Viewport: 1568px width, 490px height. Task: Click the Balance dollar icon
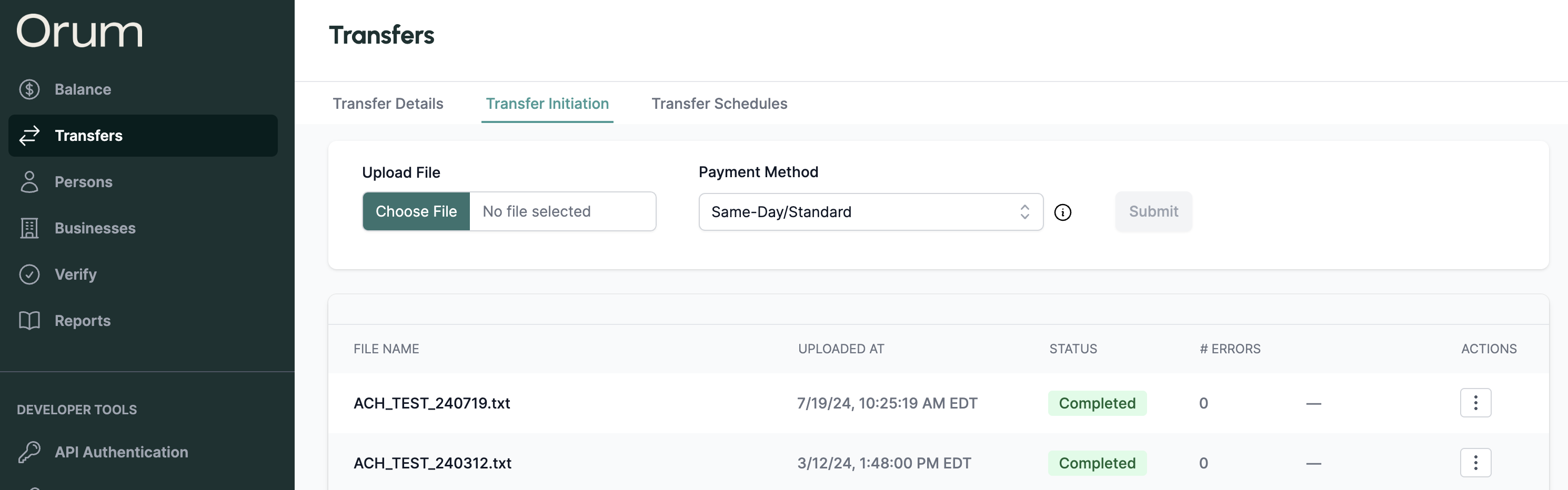pyautogui.click(x=29, y=89)
